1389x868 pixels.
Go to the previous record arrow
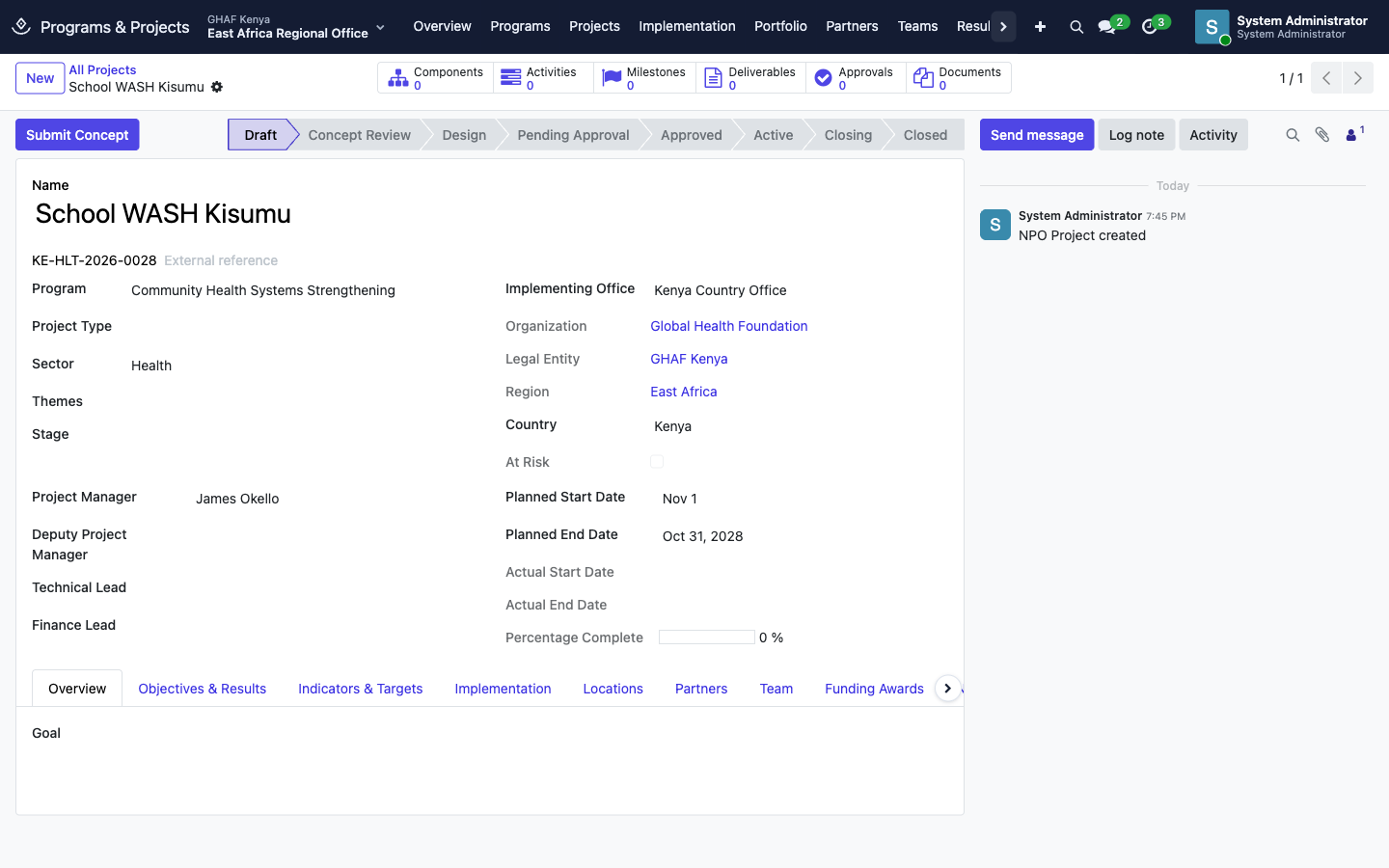(x=1326, y=78)
